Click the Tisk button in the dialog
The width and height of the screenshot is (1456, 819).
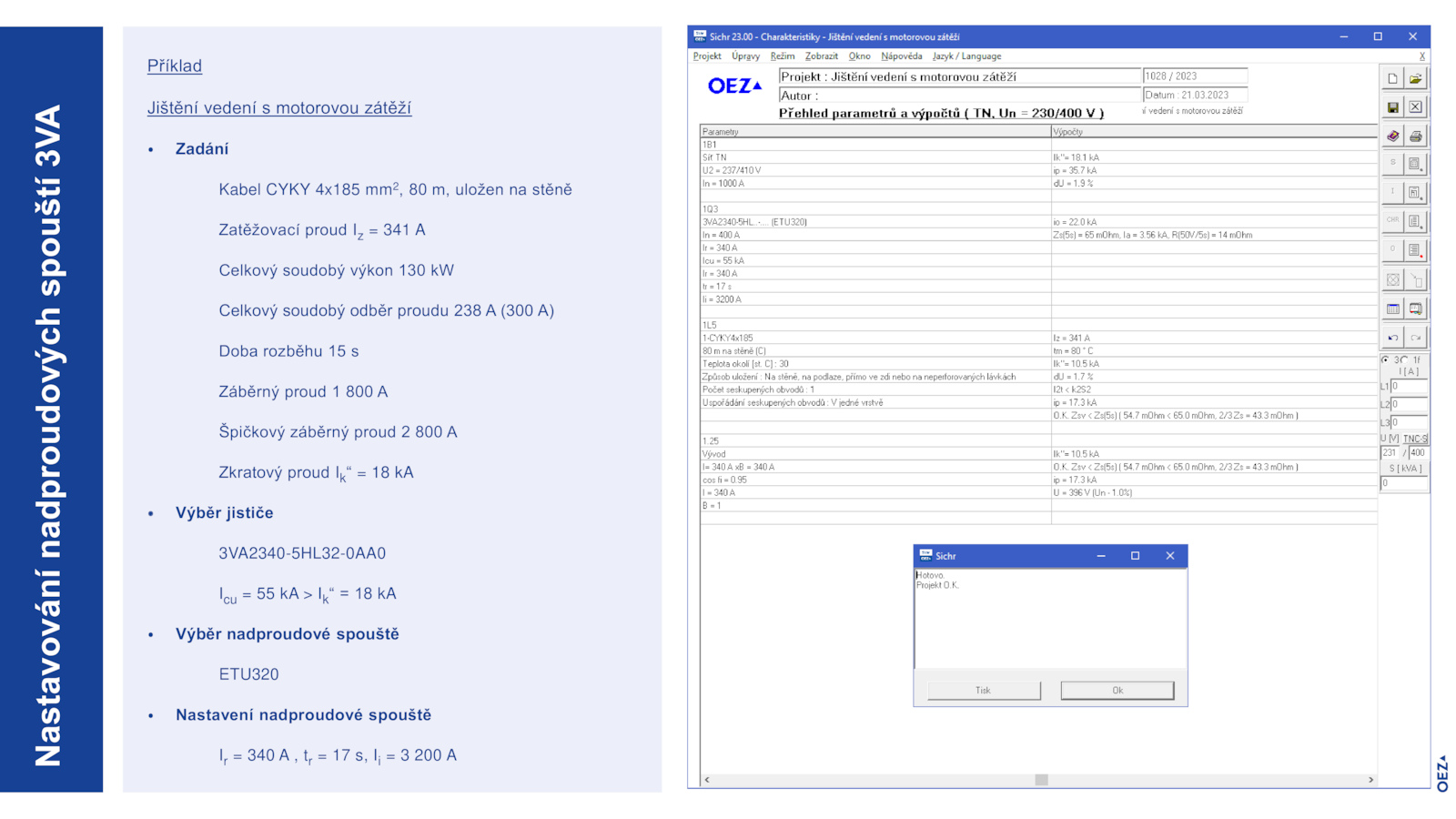[984, 691]
